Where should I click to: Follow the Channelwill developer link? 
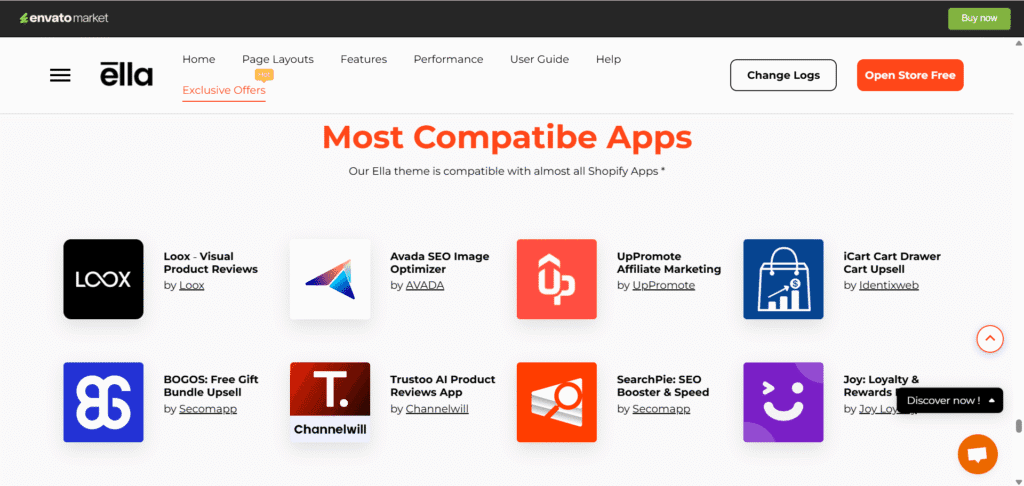(x=437, y=409)
